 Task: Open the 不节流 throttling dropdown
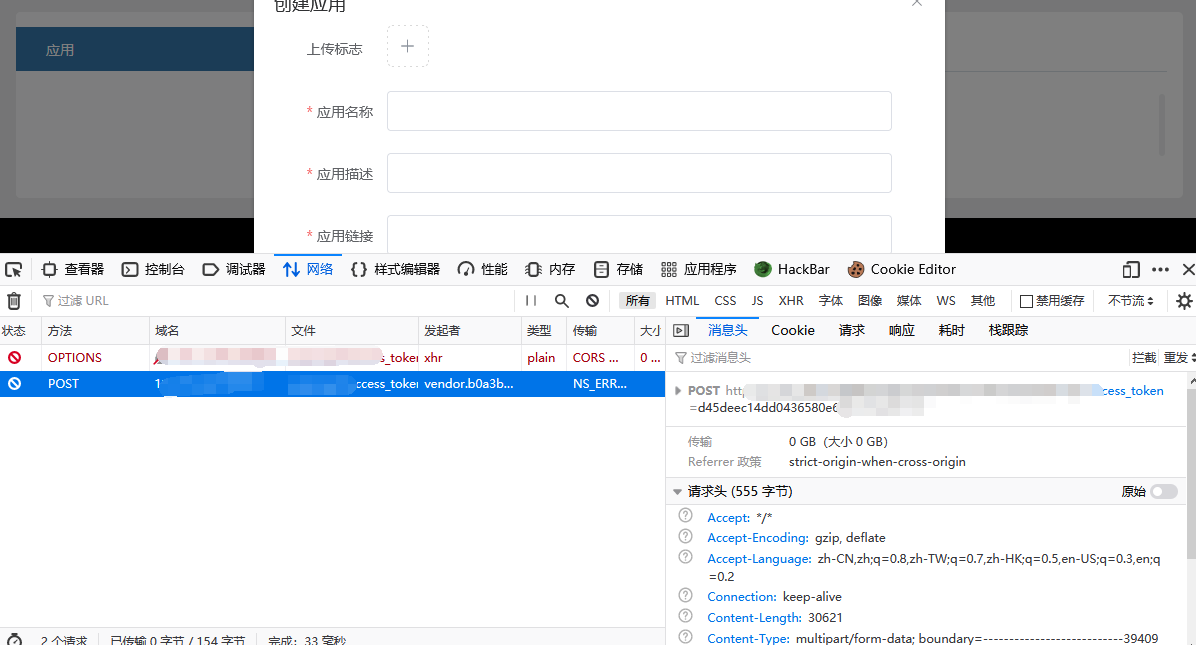click(x=1130, y=300)
